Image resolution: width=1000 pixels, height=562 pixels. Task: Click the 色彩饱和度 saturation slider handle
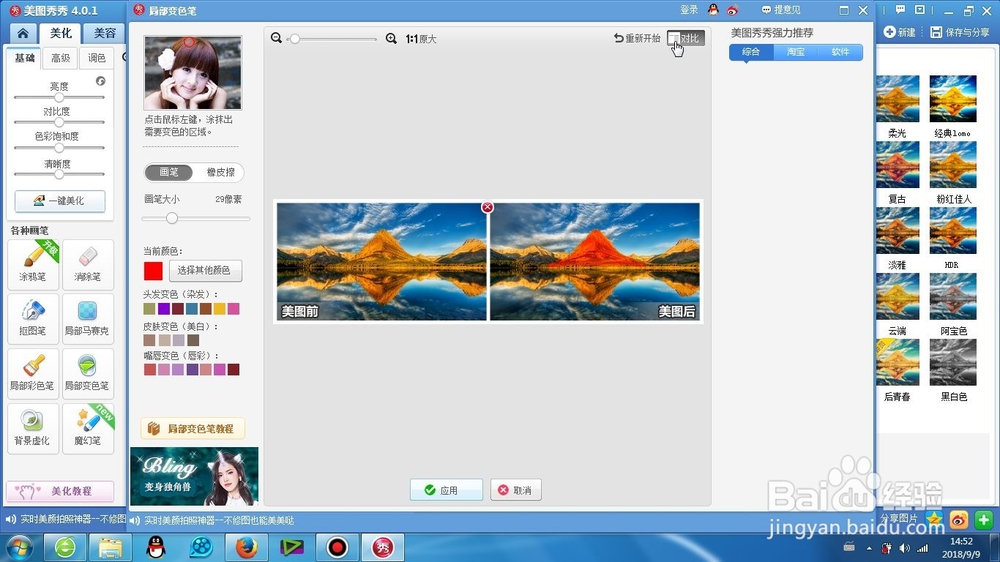point(59,148)
